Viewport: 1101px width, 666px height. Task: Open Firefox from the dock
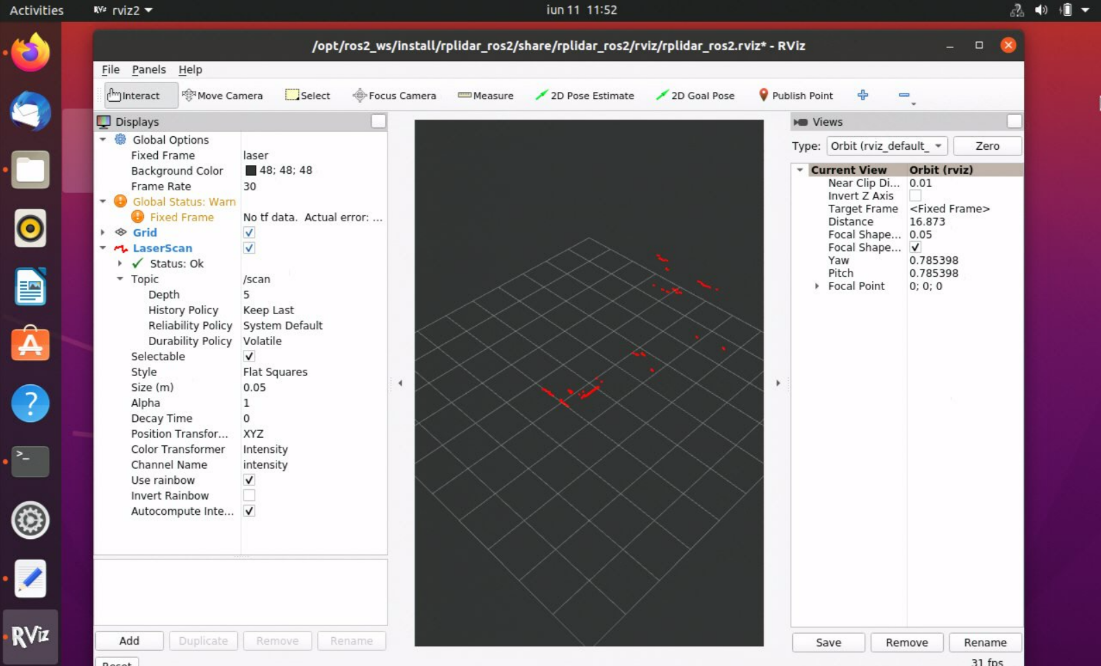(x=30, y=53)
